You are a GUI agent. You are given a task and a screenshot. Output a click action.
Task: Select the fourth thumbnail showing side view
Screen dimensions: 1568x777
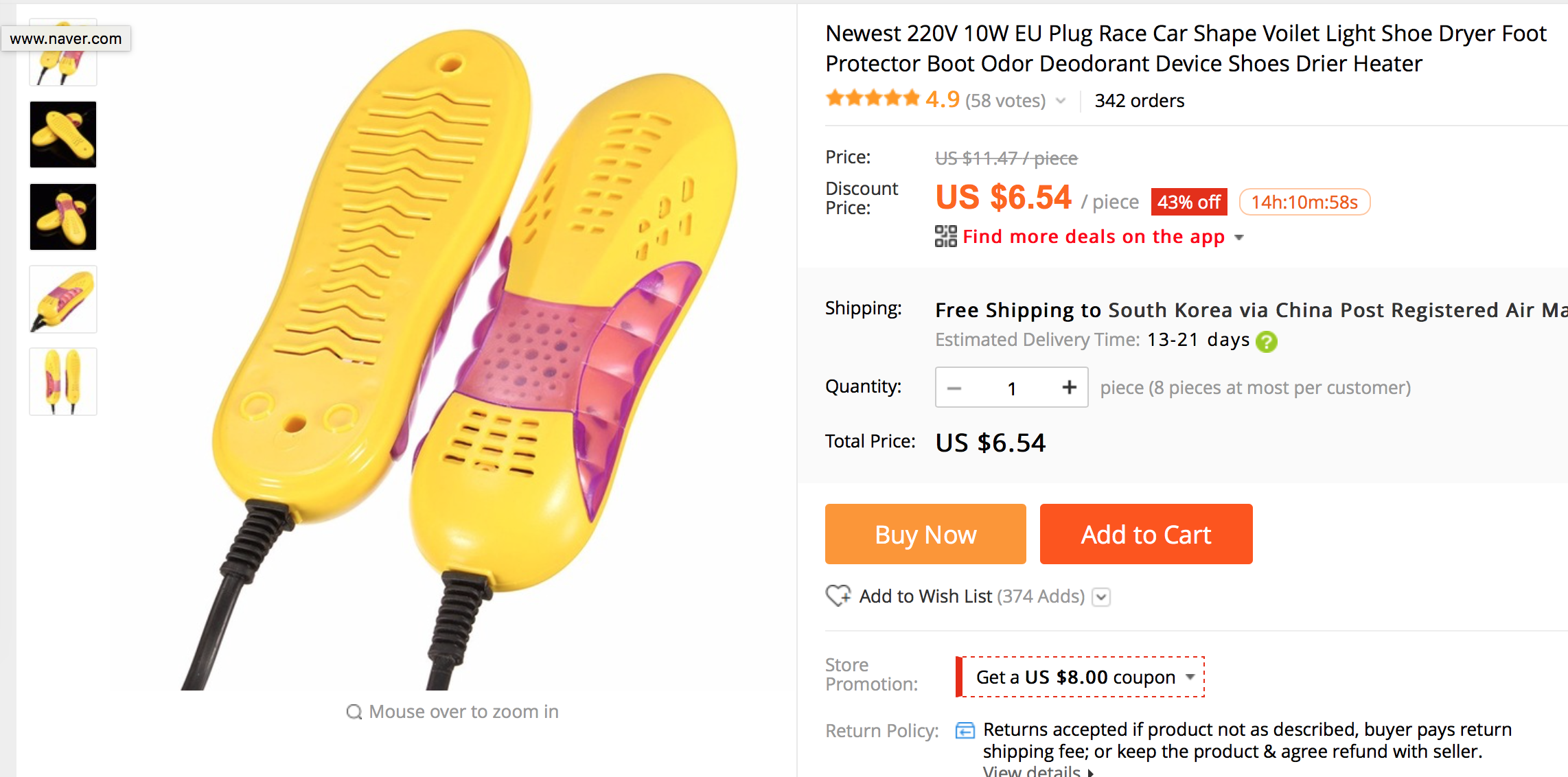63,299
